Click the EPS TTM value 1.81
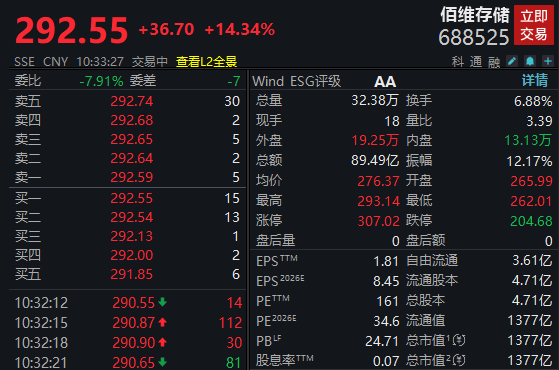Viewport: 559px width, 370px height. 386,261
